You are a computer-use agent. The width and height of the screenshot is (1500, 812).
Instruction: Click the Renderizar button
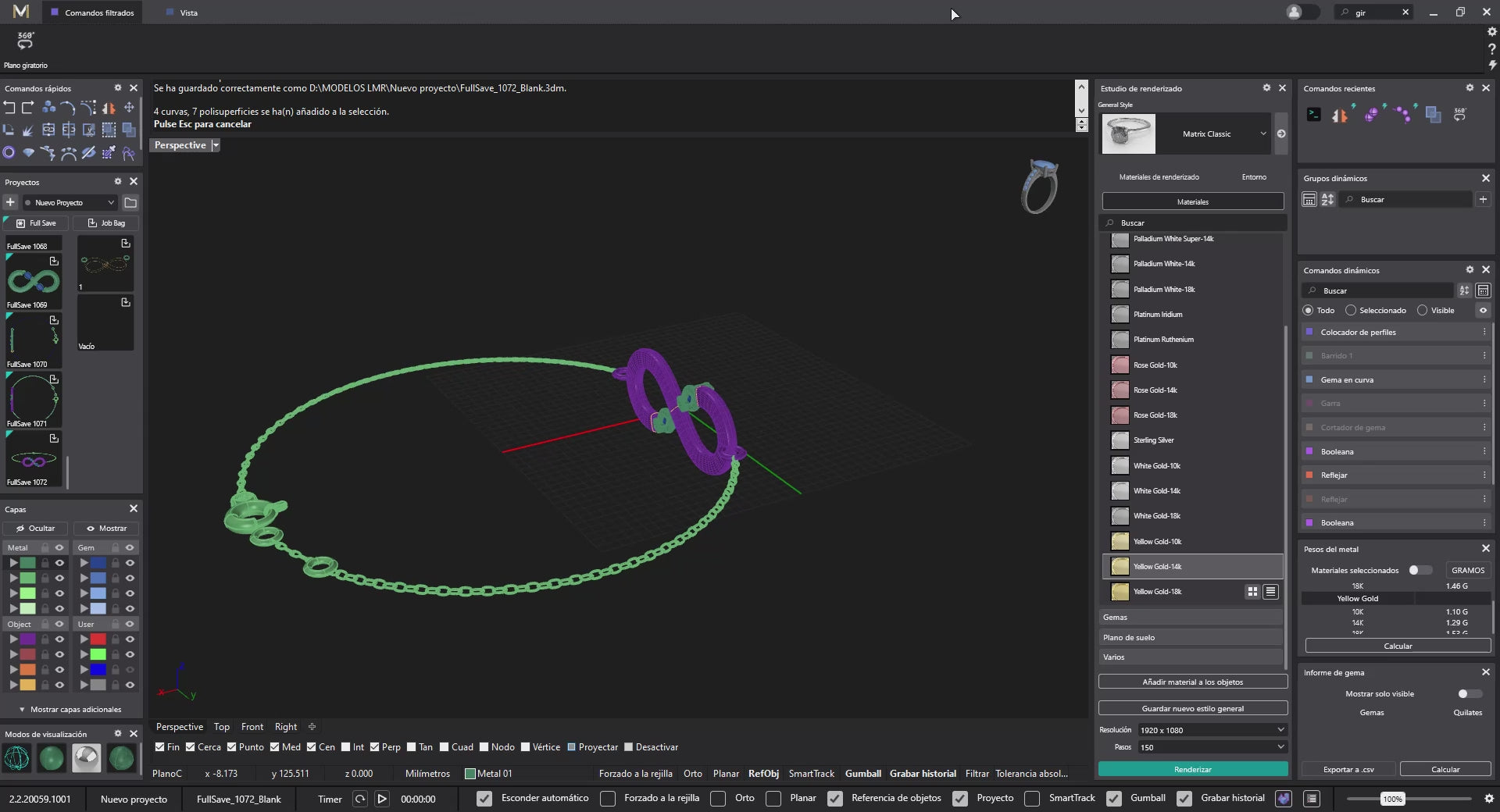[1193, 770]
